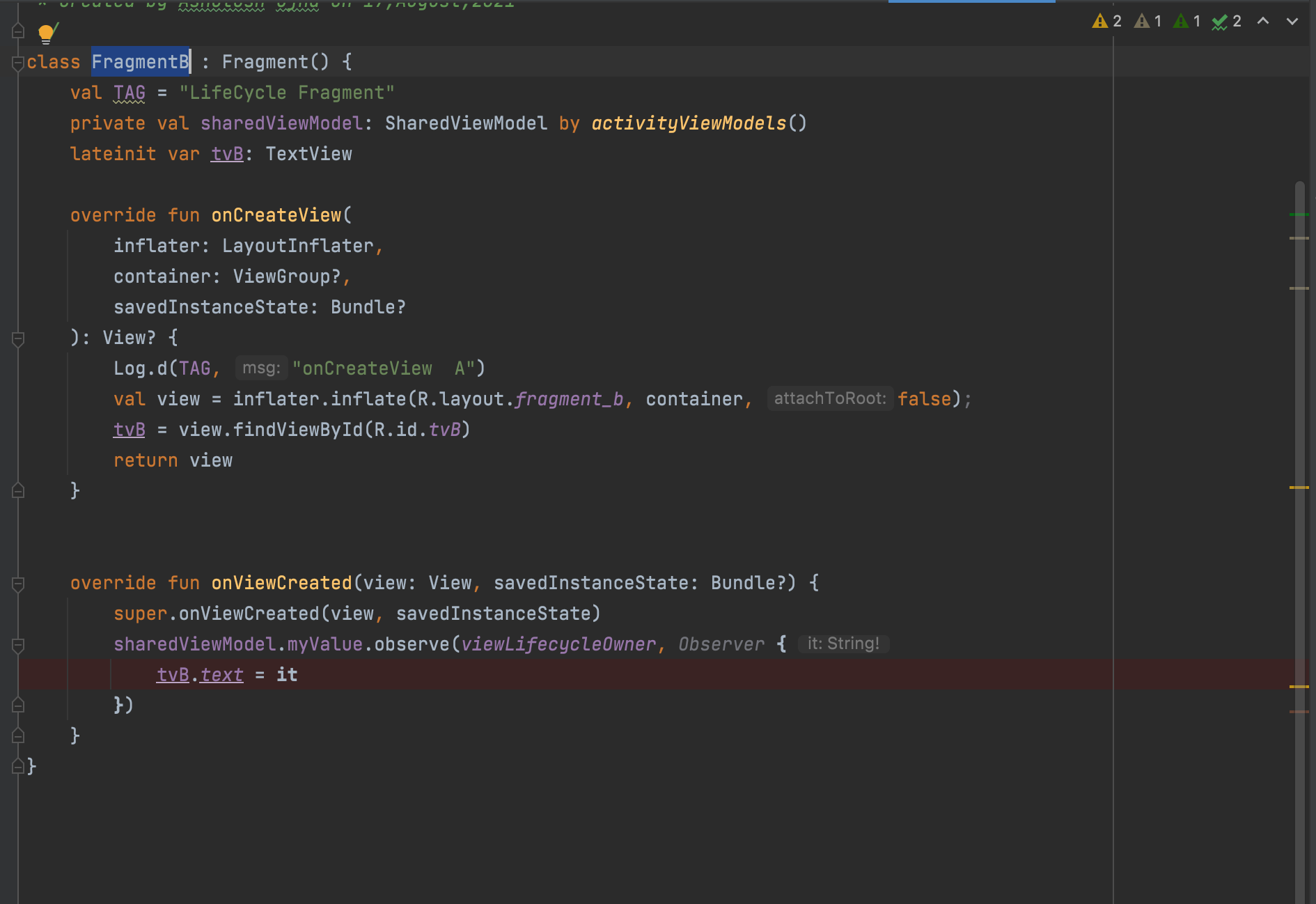Click fold end marker at class closing brace
The width and height of the screenshot is (1316, 904).
click(18, 767)
